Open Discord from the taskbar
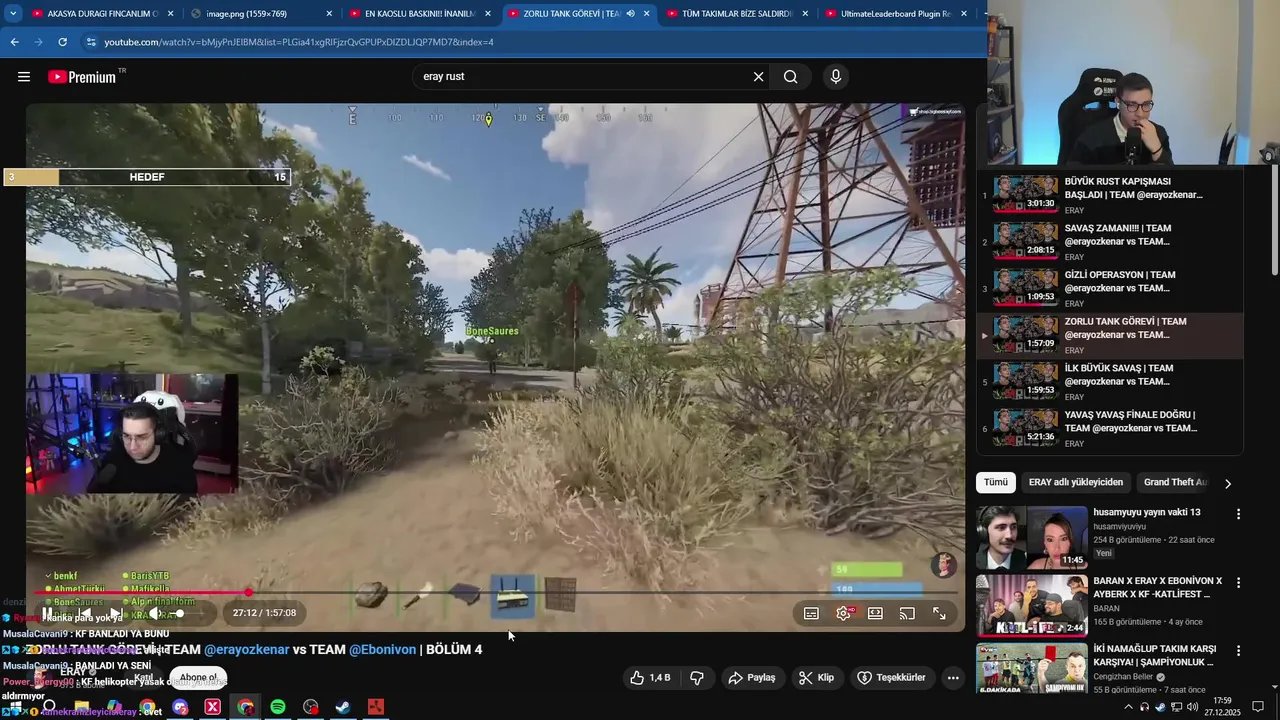The image size is (1280, 720). [x=180, y=707]
